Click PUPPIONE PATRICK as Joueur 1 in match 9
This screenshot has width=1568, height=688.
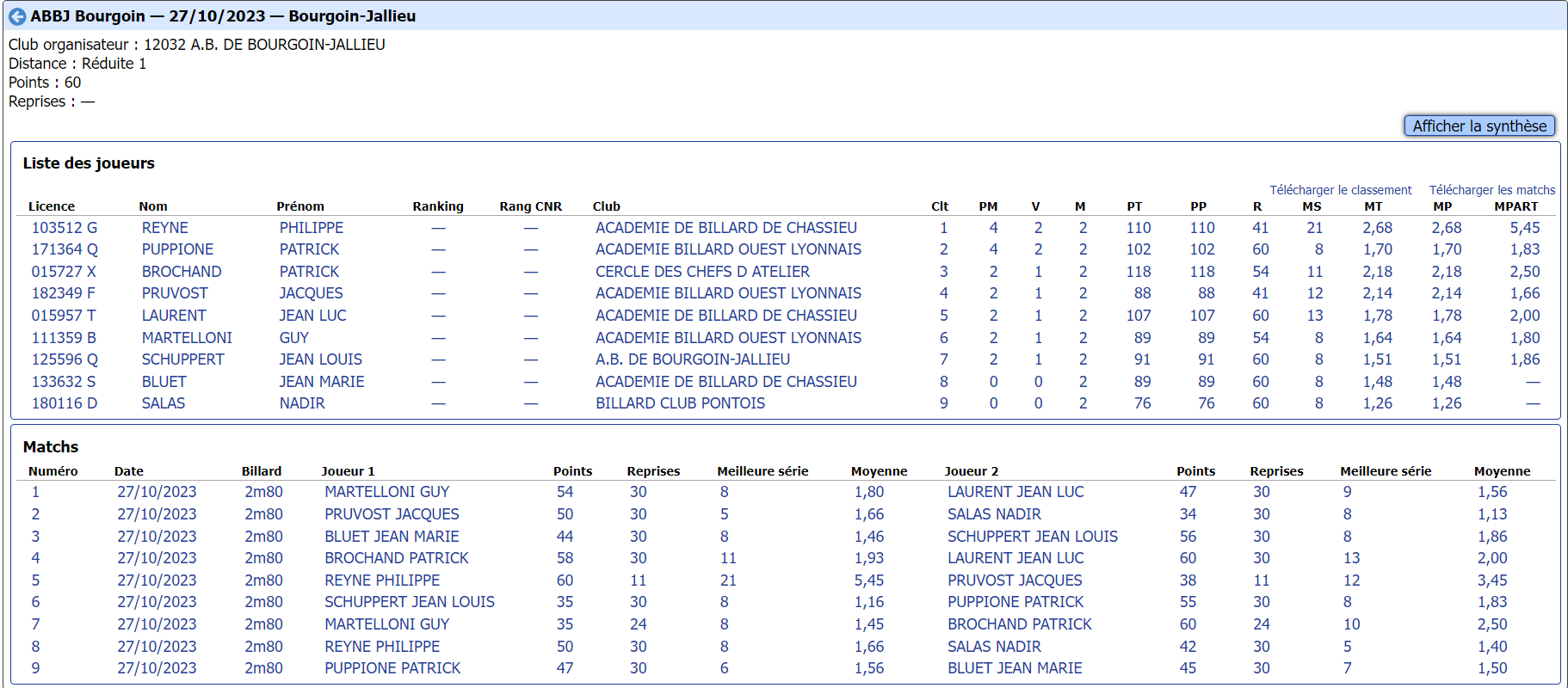coord(392,668)
